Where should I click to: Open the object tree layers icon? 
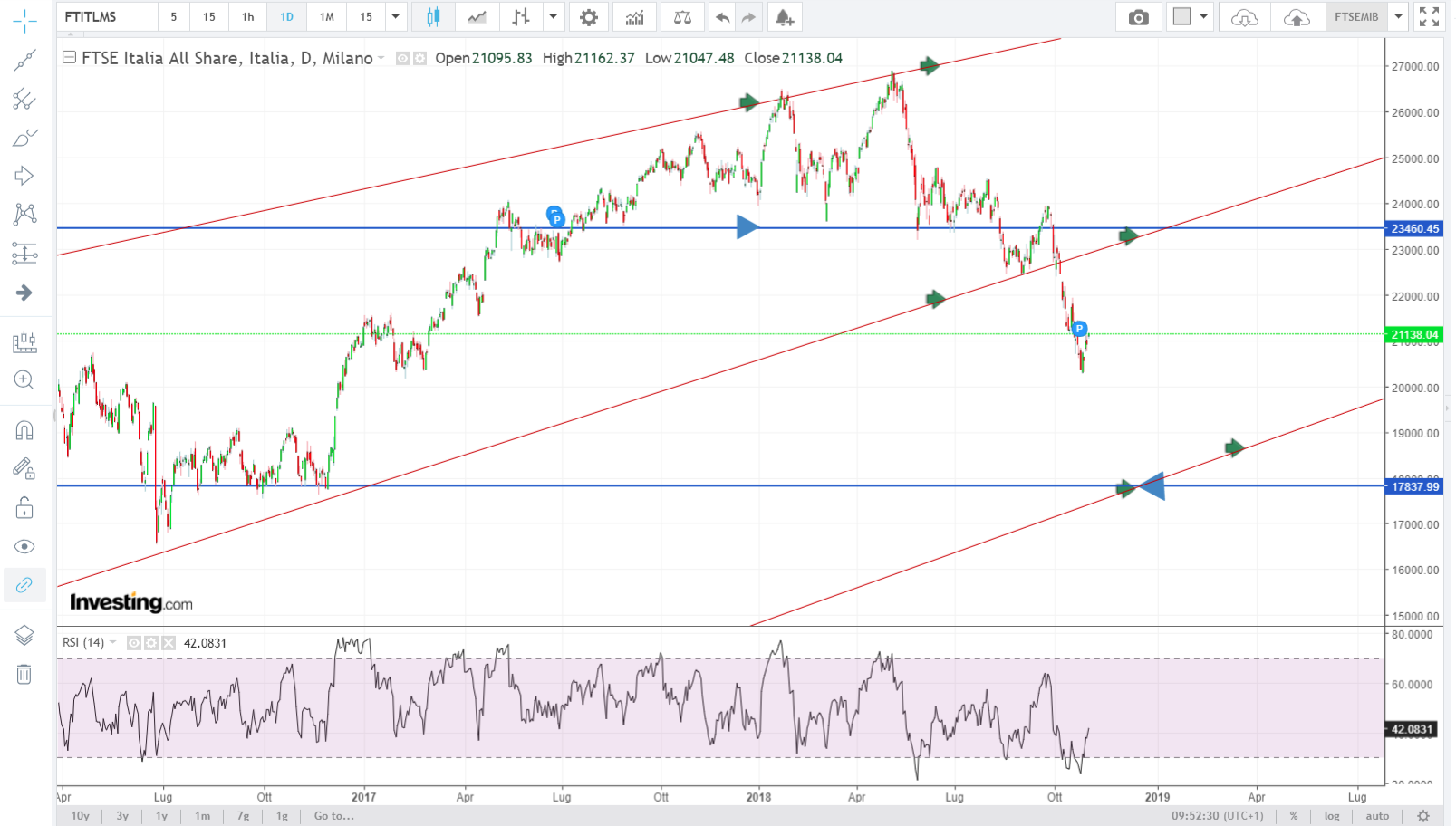click(24, 635)
